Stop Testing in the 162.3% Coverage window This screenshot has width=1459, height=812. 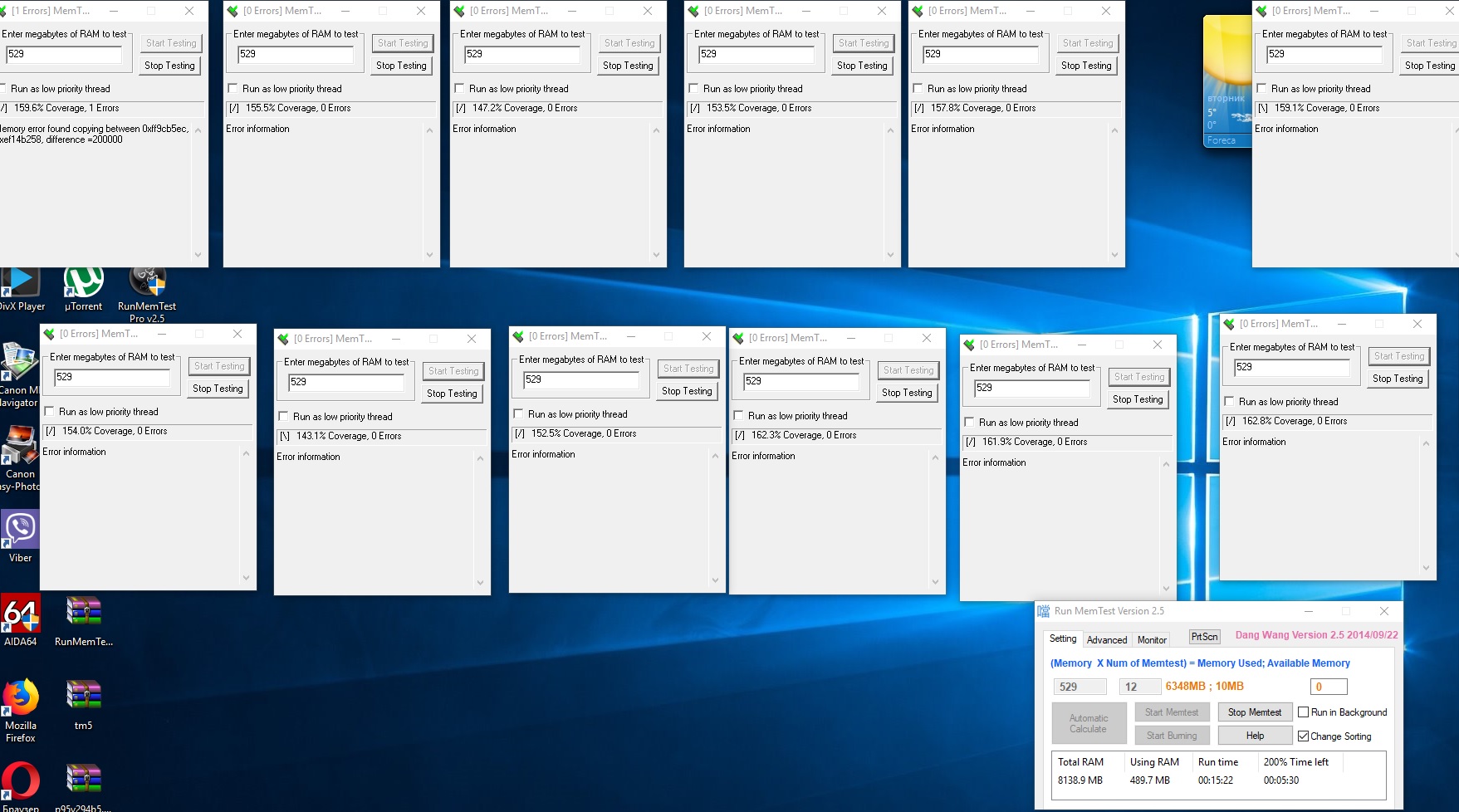click(x=907, y=393)
